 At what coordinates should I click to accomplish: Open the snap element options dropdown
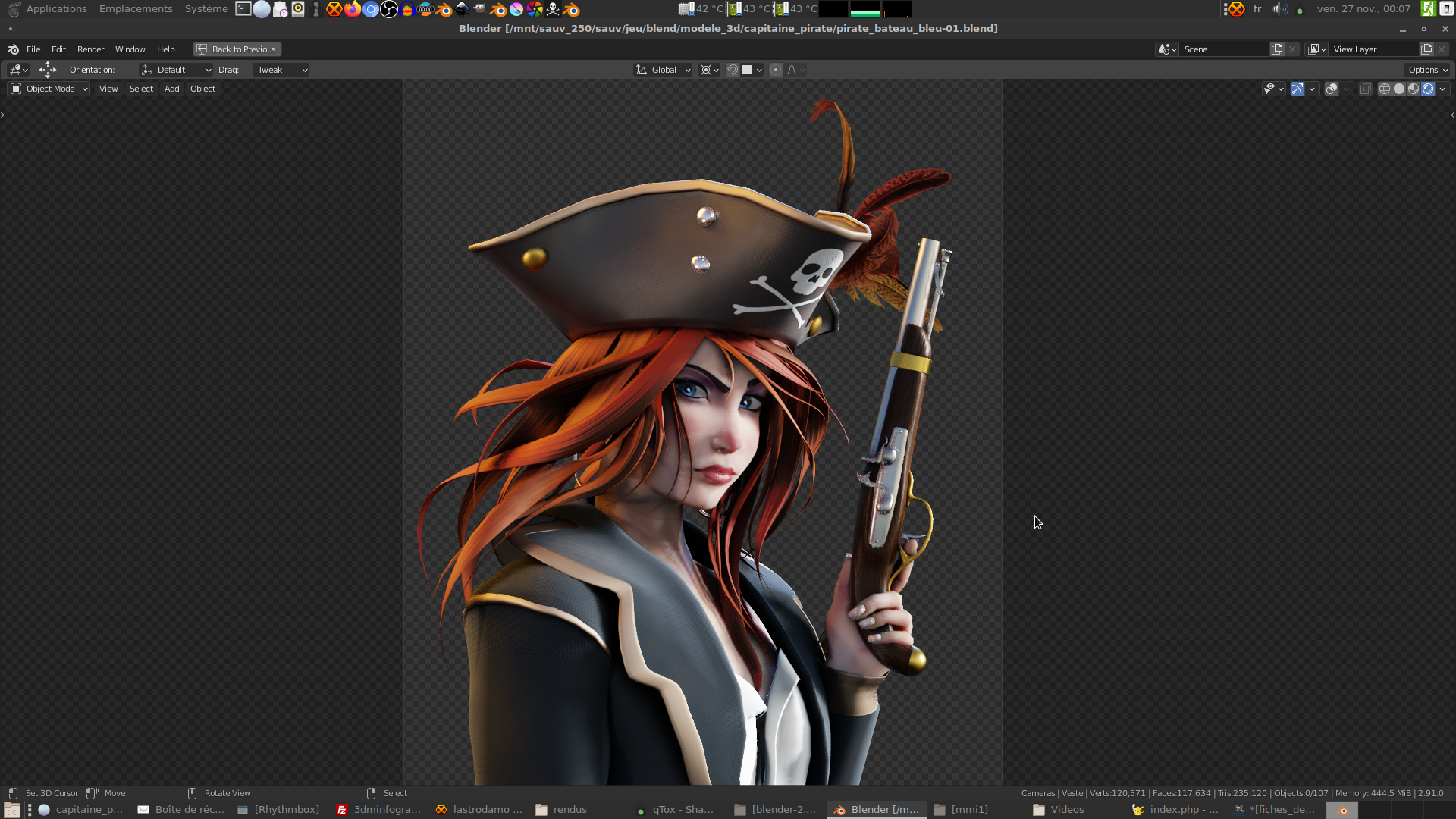[x=752, y=70]
